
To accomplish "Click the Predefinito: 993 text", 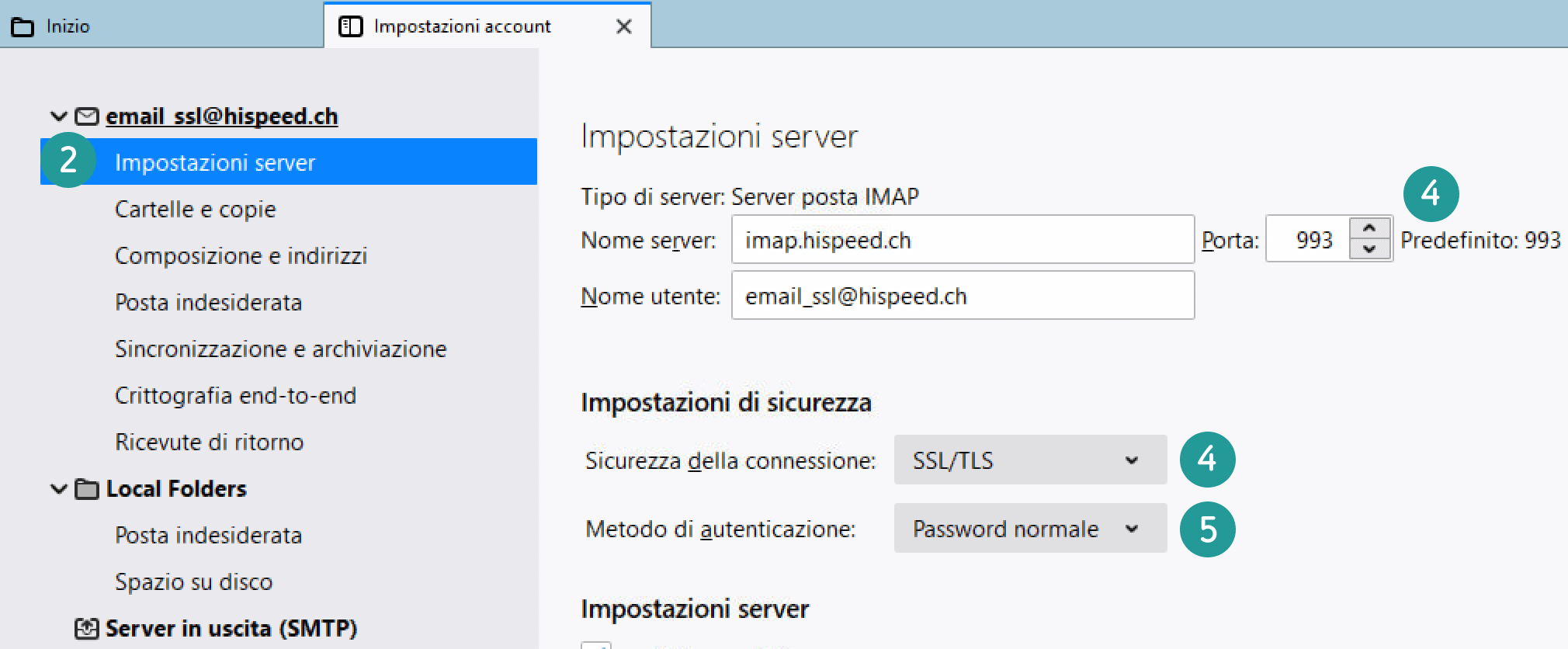I will (1480, 240).
